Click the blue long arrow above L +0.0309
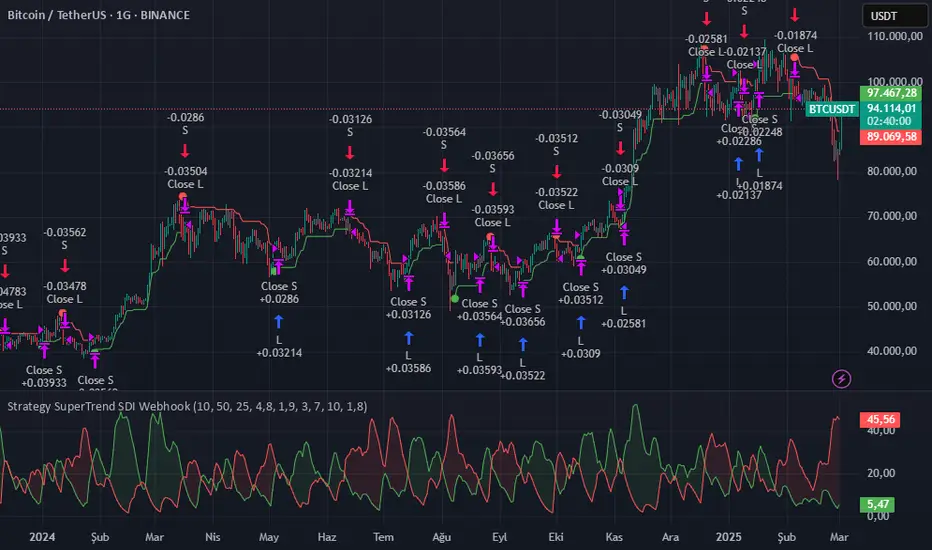 [581, 322]
